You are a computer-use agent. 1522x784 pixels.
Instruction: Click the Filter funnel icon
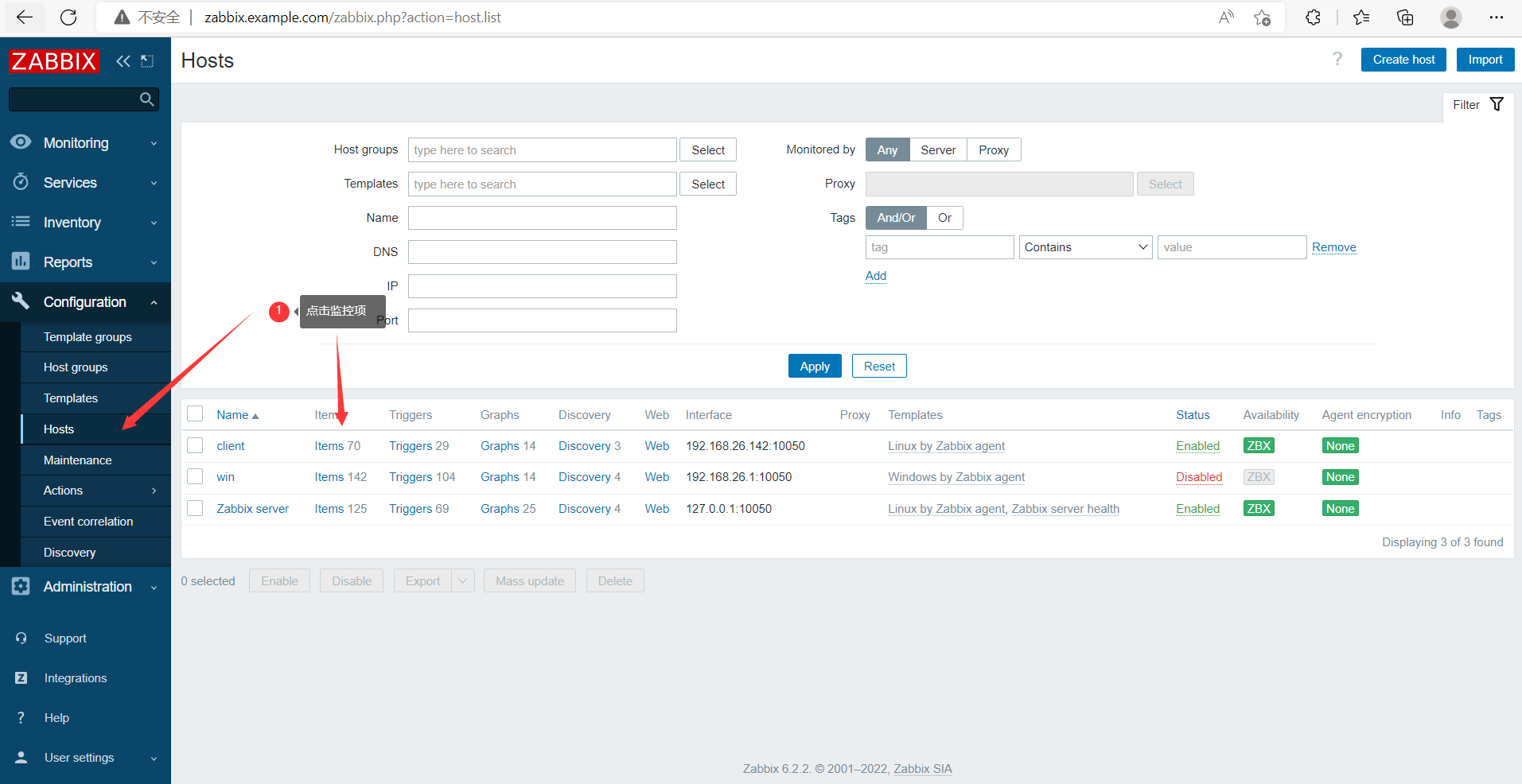[x=1497, y=104]
